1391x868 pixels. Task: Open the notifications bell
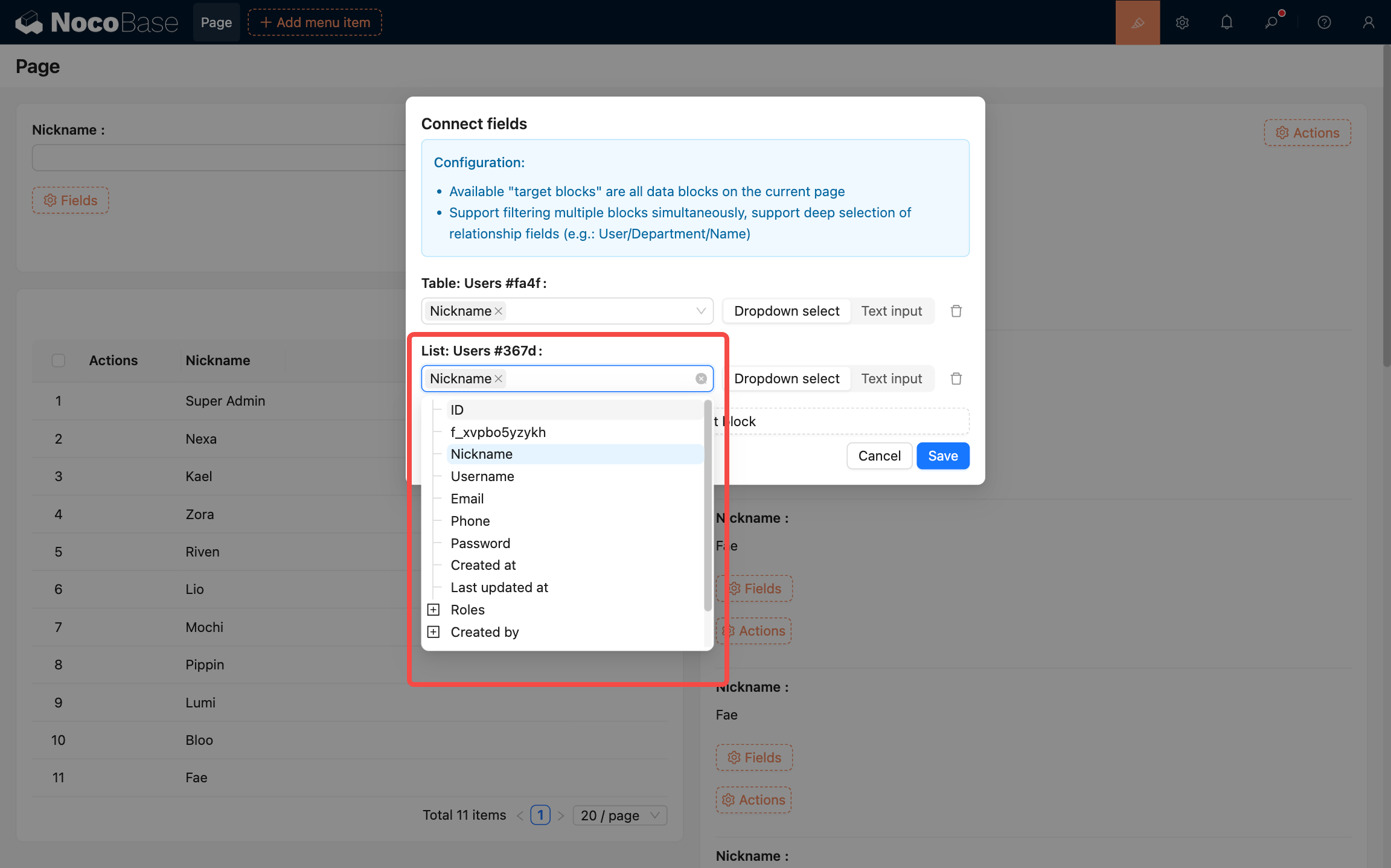[1226, 22]
